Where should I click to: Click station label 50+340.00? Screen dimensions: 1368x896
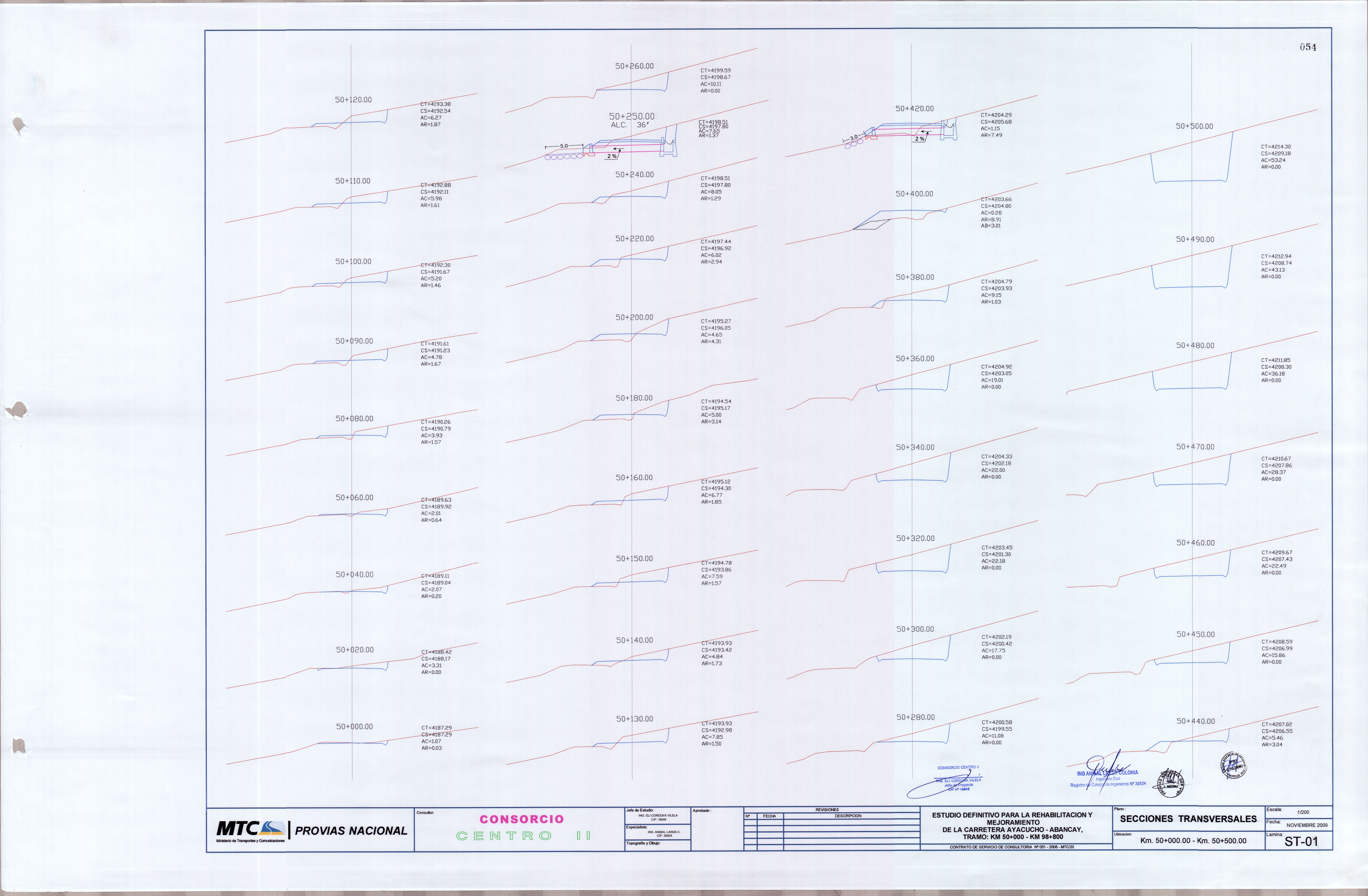pos(915,447)
